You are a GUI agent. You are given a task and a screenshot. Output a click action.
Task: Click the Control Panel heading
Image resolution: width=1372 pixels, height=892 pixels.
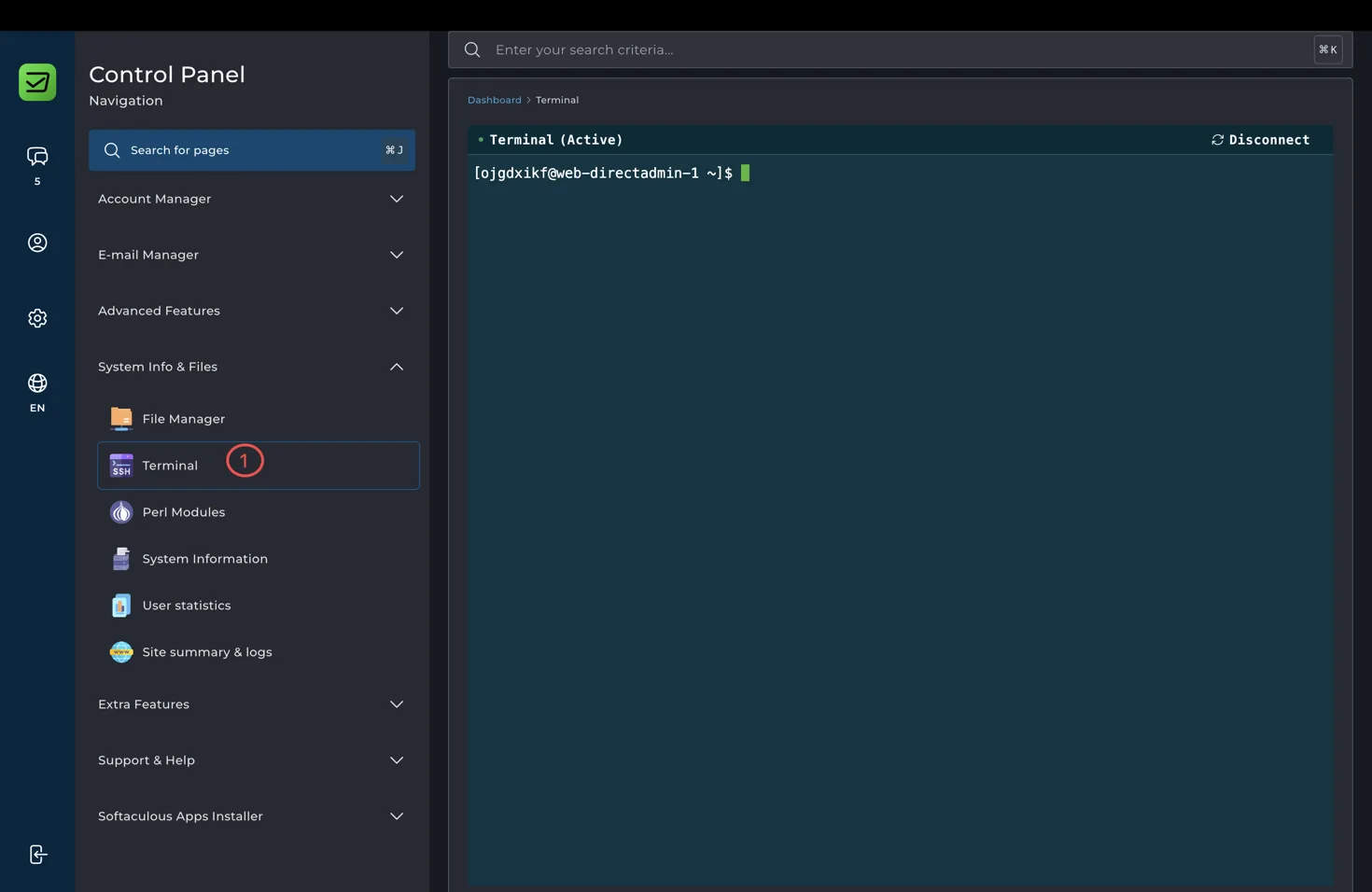click(x=167, y=75)
